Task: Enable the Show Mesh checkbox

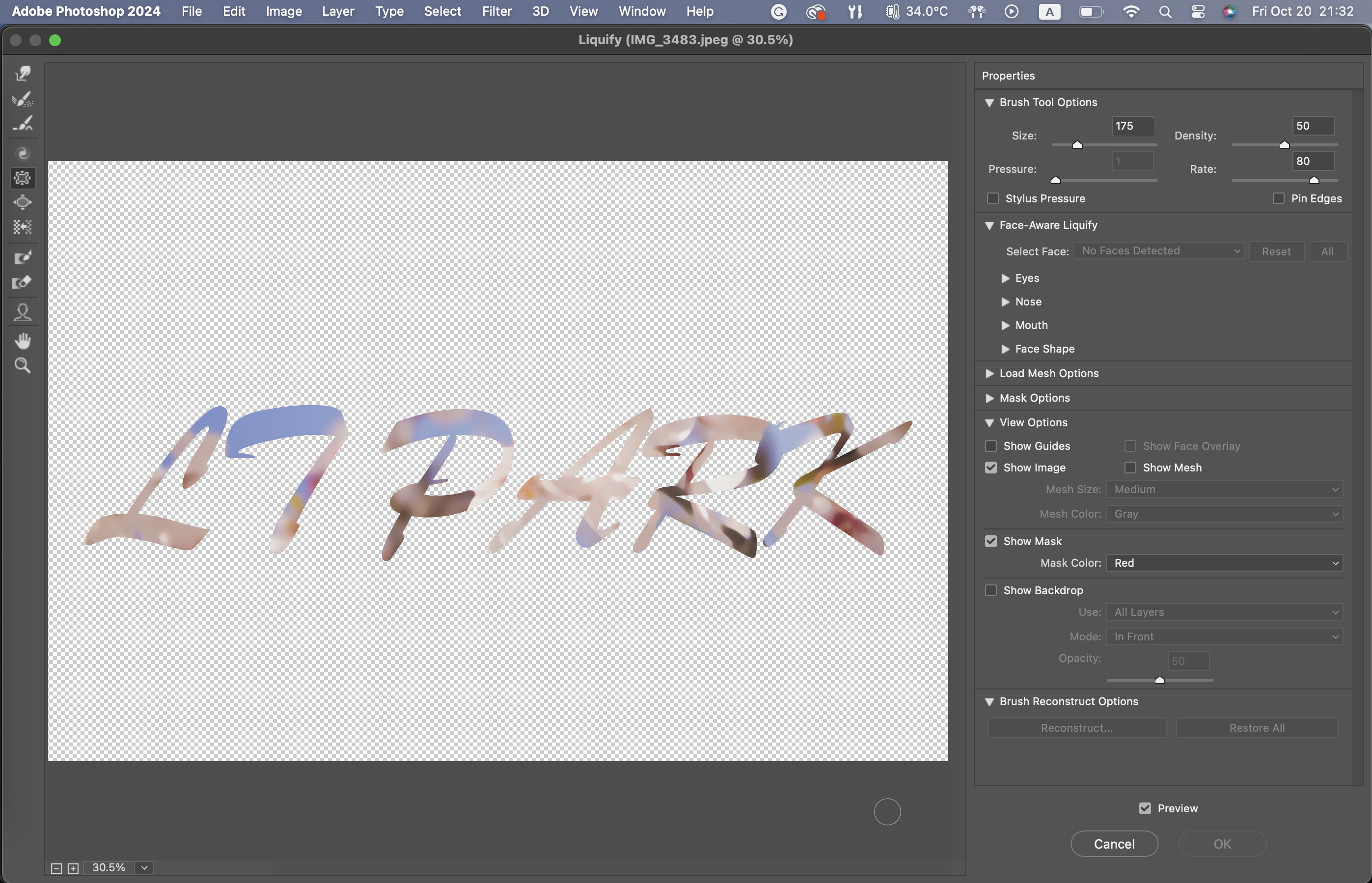Action: click(1130, 468)
